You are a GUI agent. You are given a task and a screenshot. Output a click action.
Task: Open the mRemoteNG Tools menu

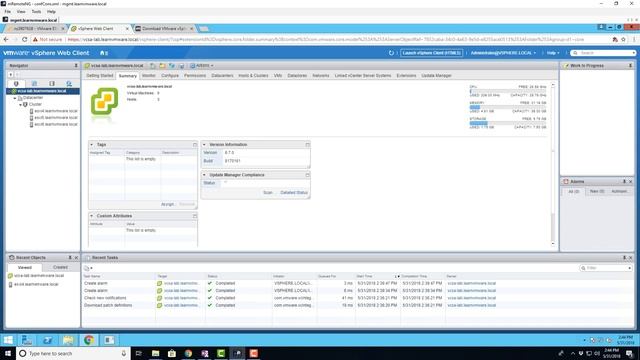(36, 12)
